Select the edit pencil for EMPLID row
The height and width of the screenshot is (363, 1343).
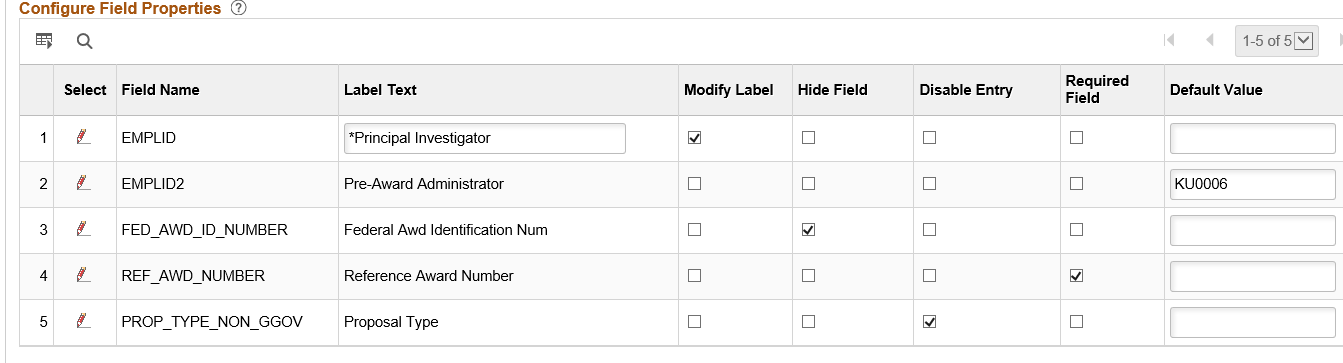(84, 138)
